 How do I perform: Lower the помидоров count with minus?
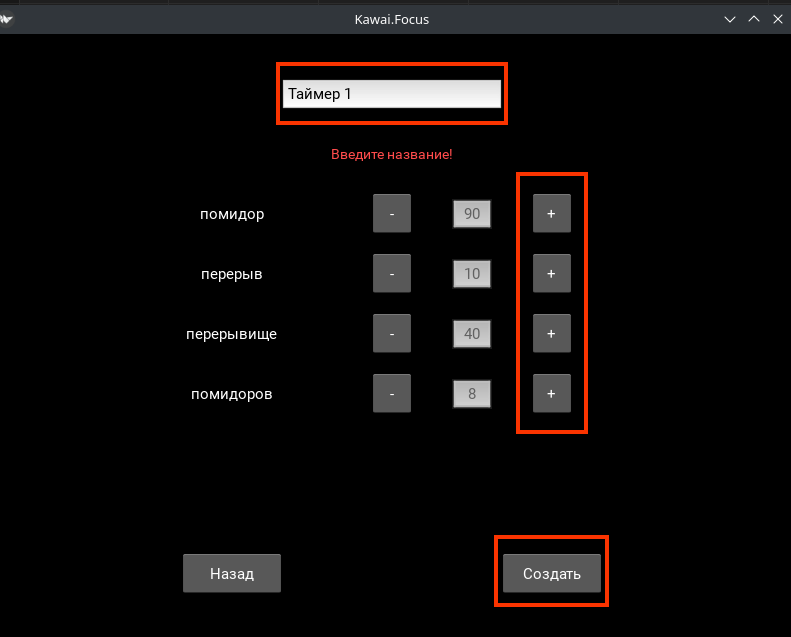click(x=392, y=394)
